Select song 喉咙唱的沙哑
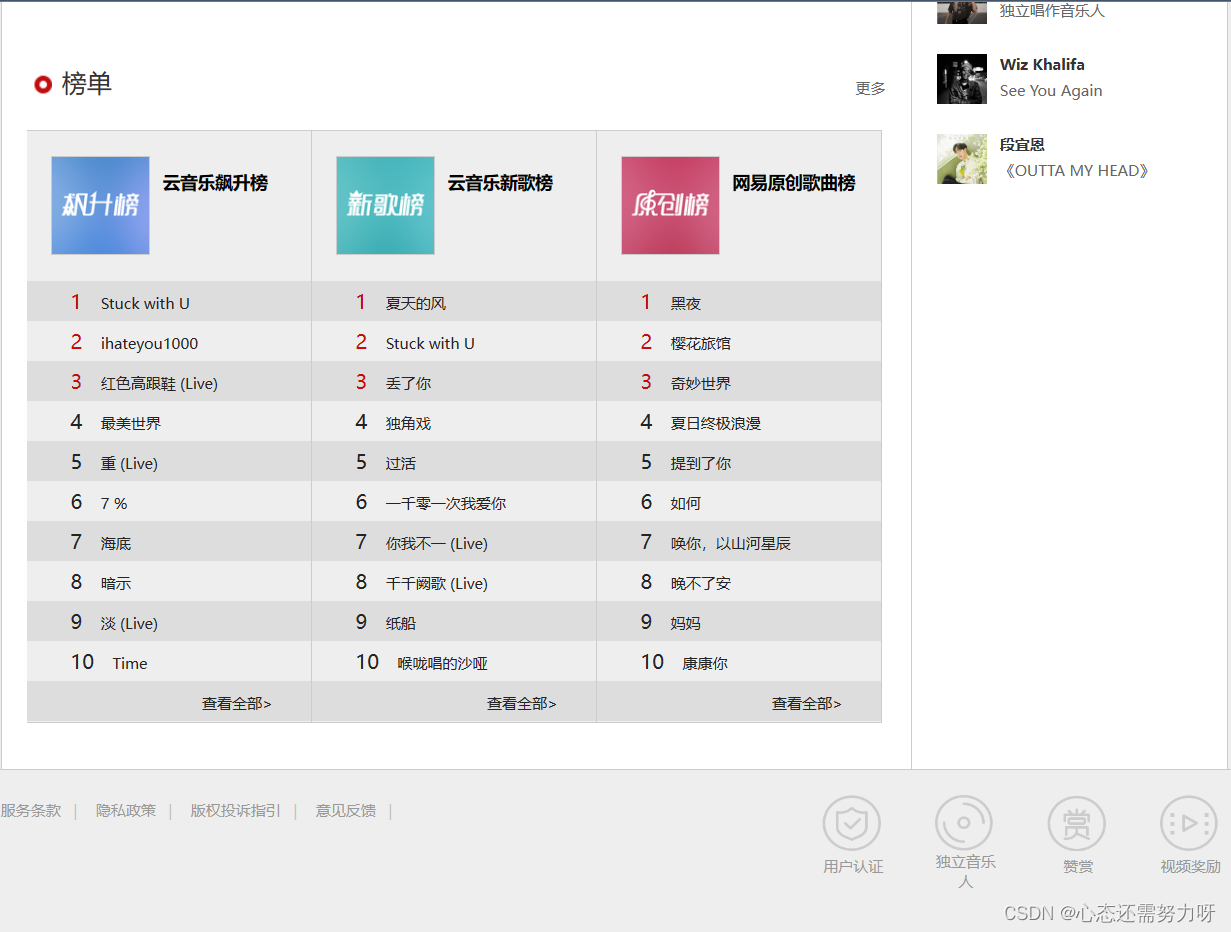The width and height of the screenshot is (1231, 932). (443, 664)
